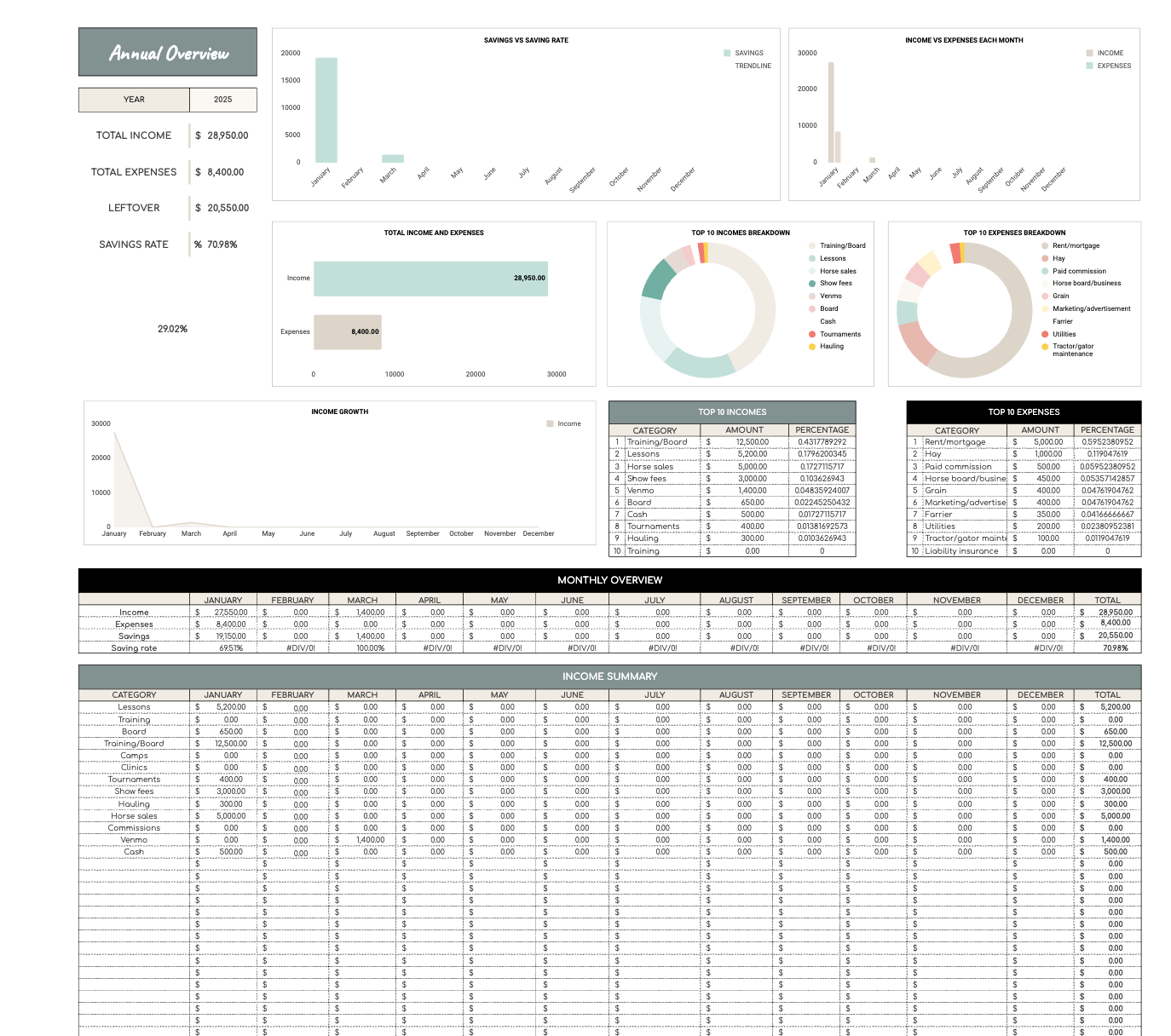
Task: Click Tractor/gator maintenance legend entry
Action: (x=1072, y=349)
